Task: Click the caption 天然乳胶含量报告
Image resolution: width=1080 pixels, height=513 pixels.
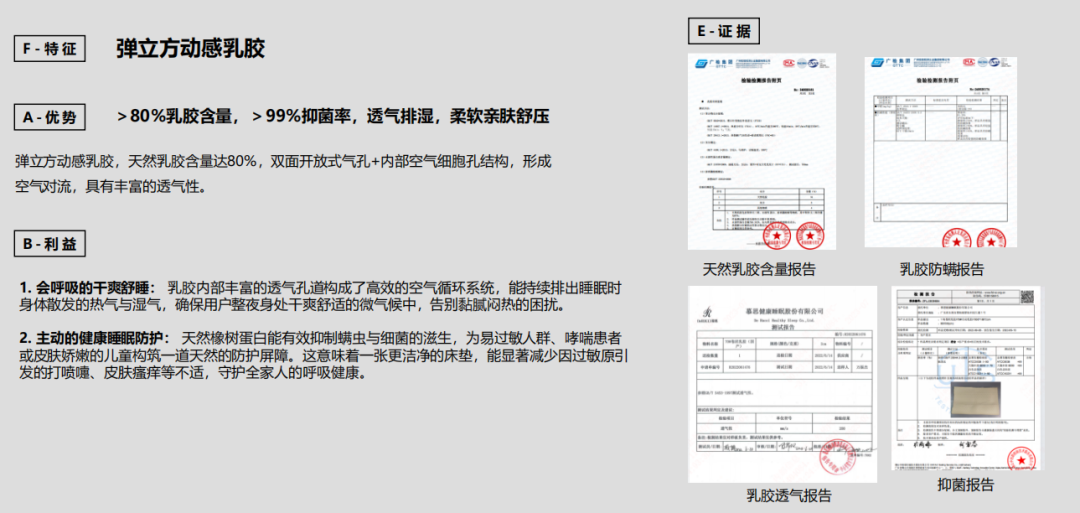Action: (759, 269)
